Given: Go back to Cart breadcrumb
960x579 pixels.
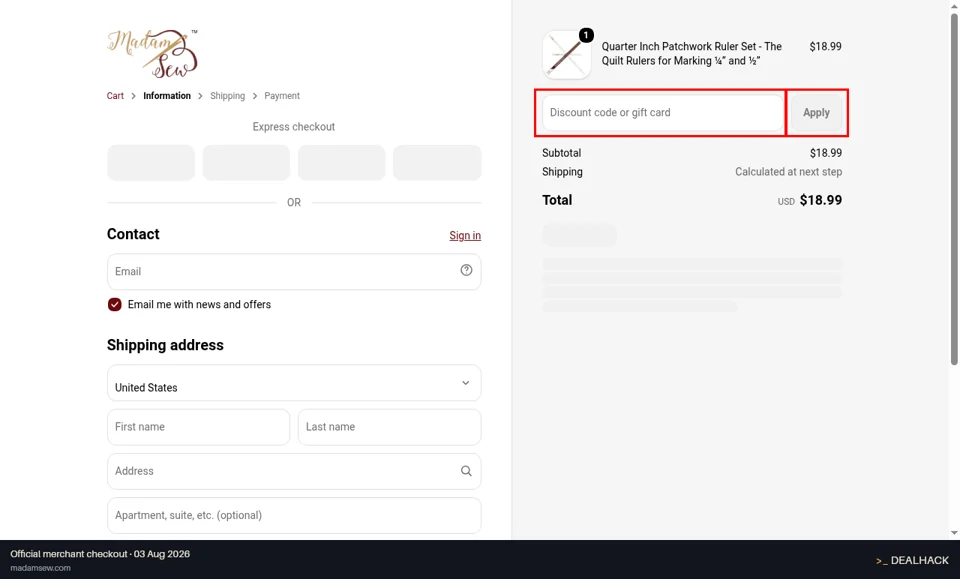Looking at the screenshot, I should click(x=115, y=95).
